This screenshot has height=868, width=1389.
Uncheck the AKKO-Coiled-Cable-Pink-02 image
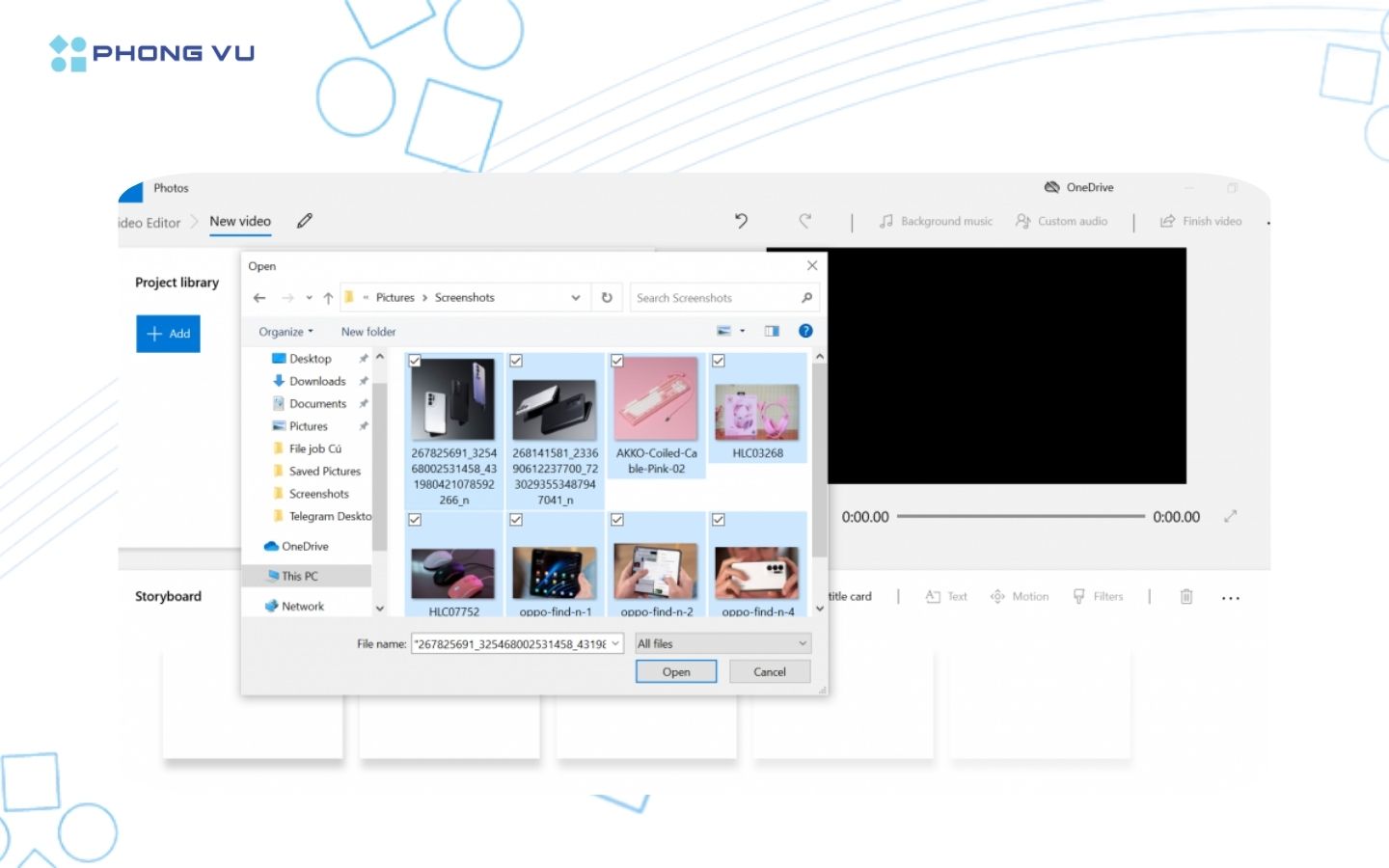[x=618, y=361]
